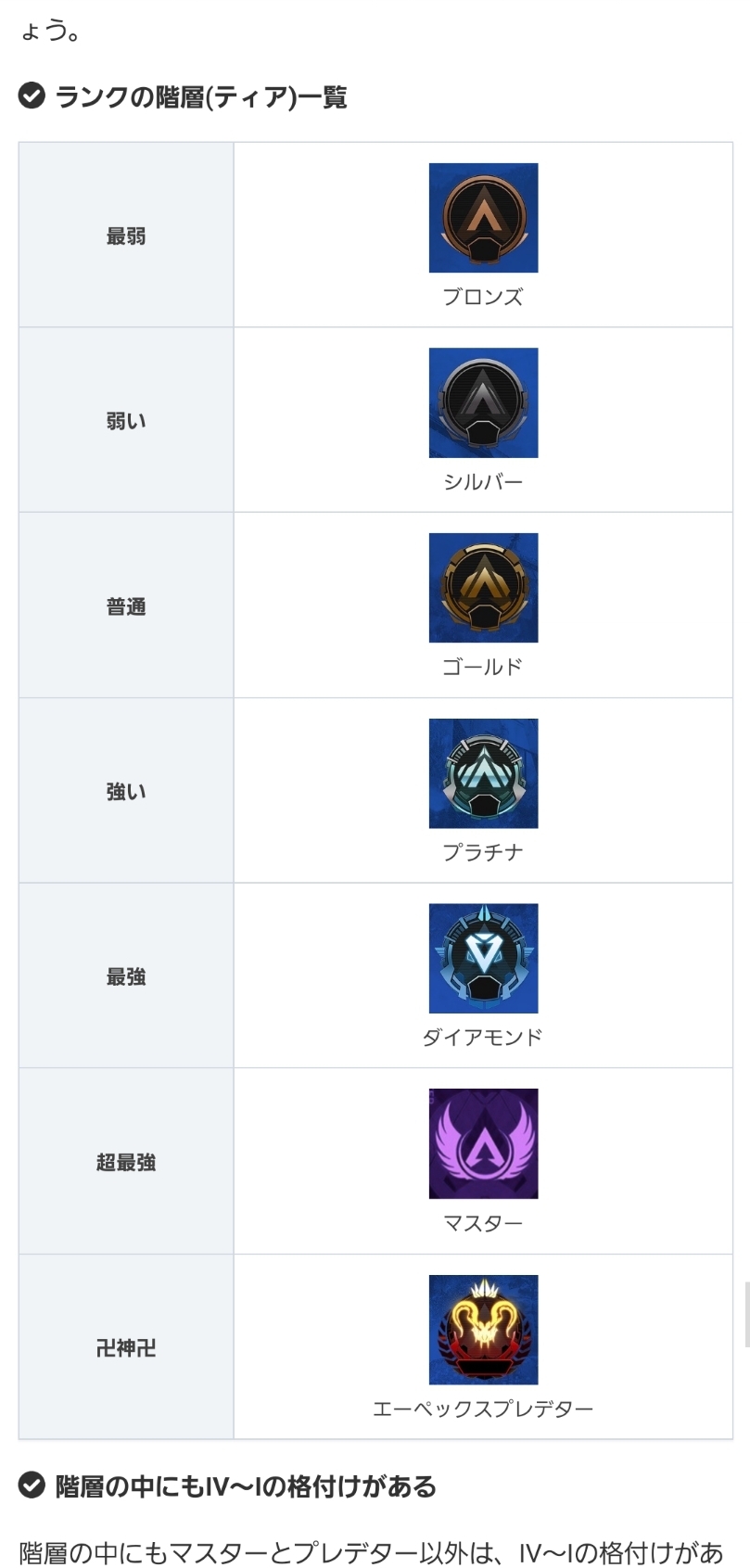Tap the 普通 row header cell
Viewport: 750px width, 1568px height.
[x=126, y=606]
